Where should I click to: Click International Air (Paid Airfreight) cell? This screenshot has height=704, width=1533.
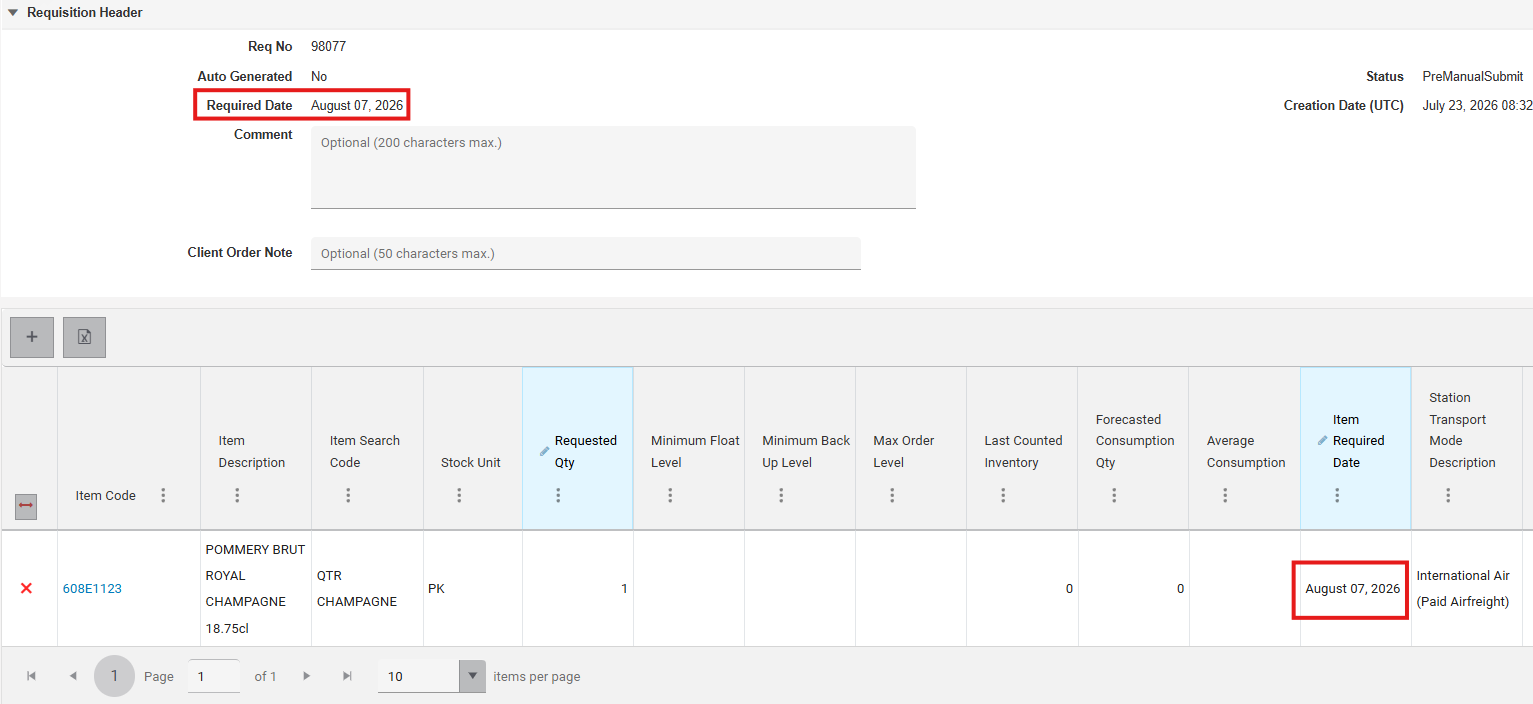click(1466, 588)
